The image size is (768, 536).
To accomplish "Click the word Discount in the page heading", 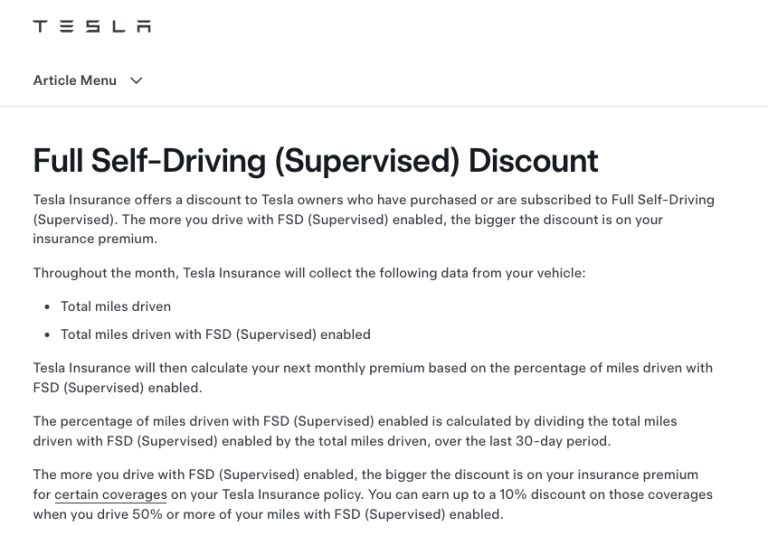I will pyautogui.click(x=533, y=161).
